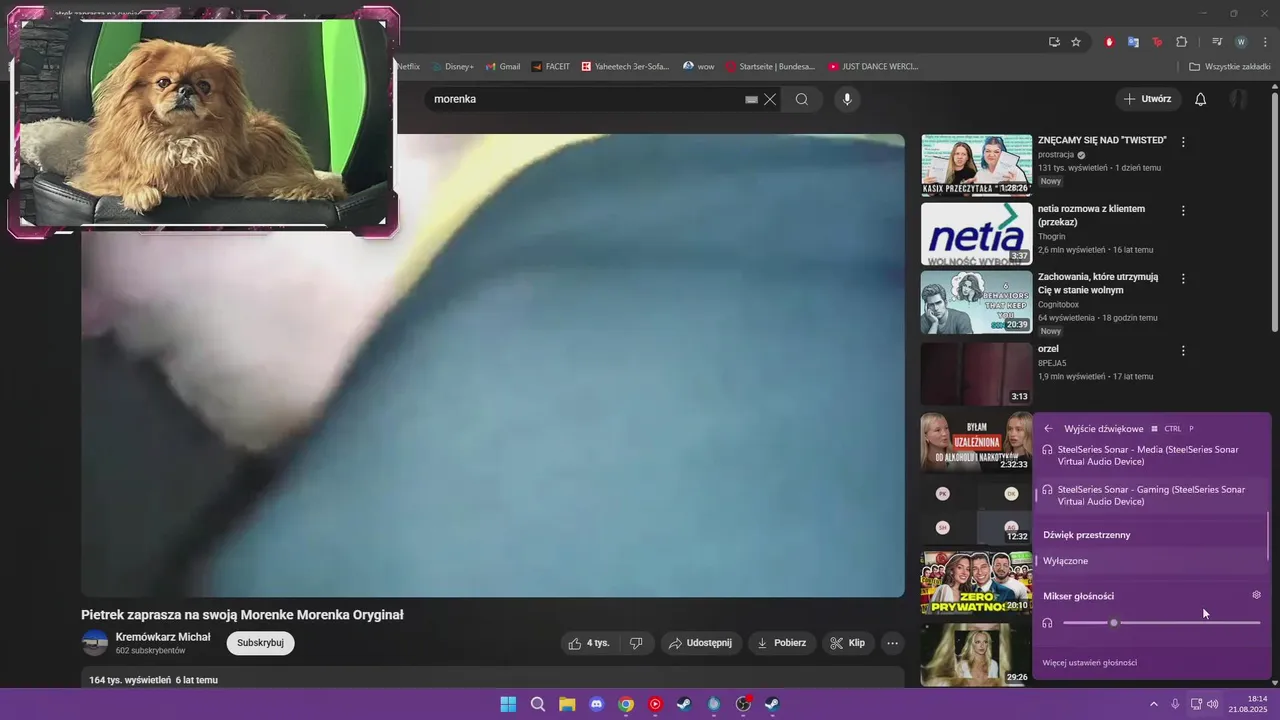Go back in the sound output panel
This screenshot has width=1280, height=720.
1048,428
